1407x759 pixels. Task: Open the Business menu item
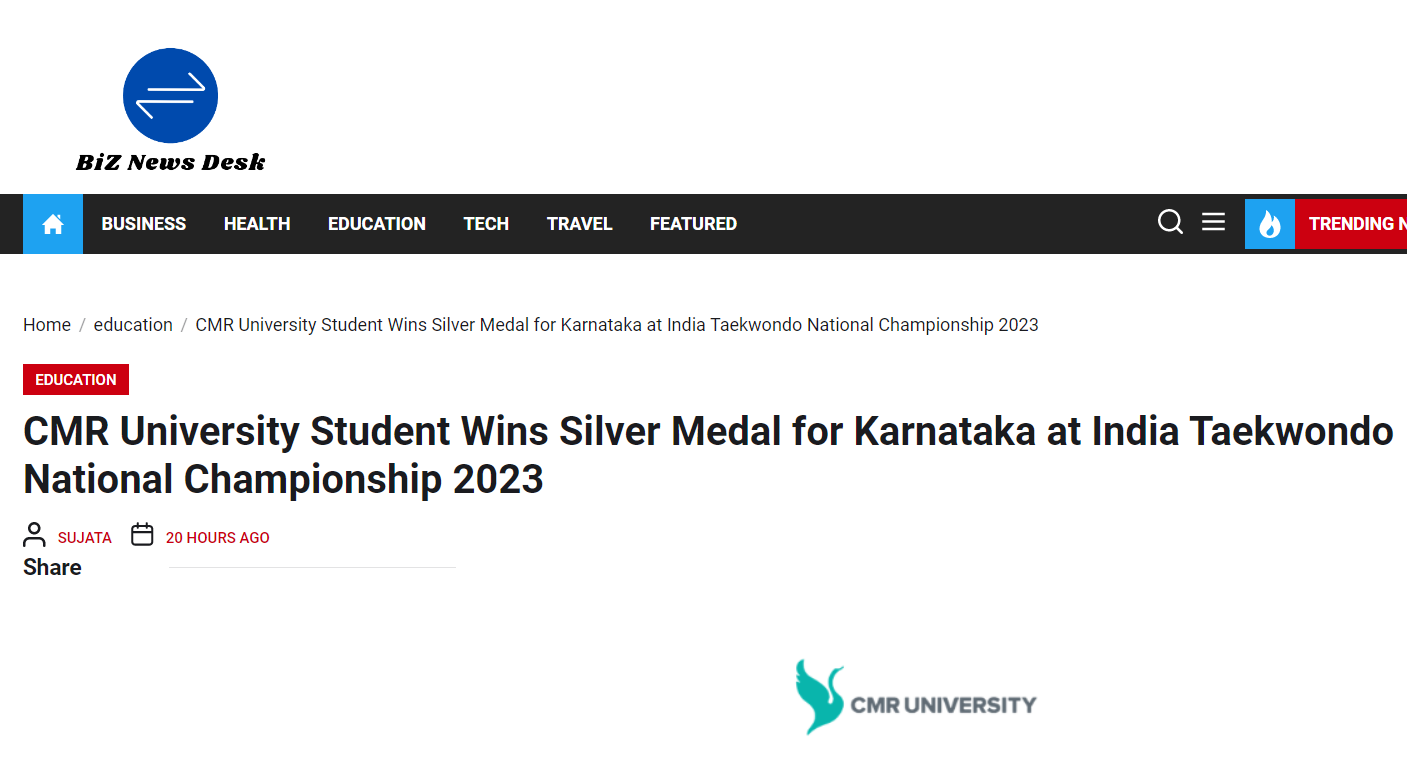coord(144,224)
